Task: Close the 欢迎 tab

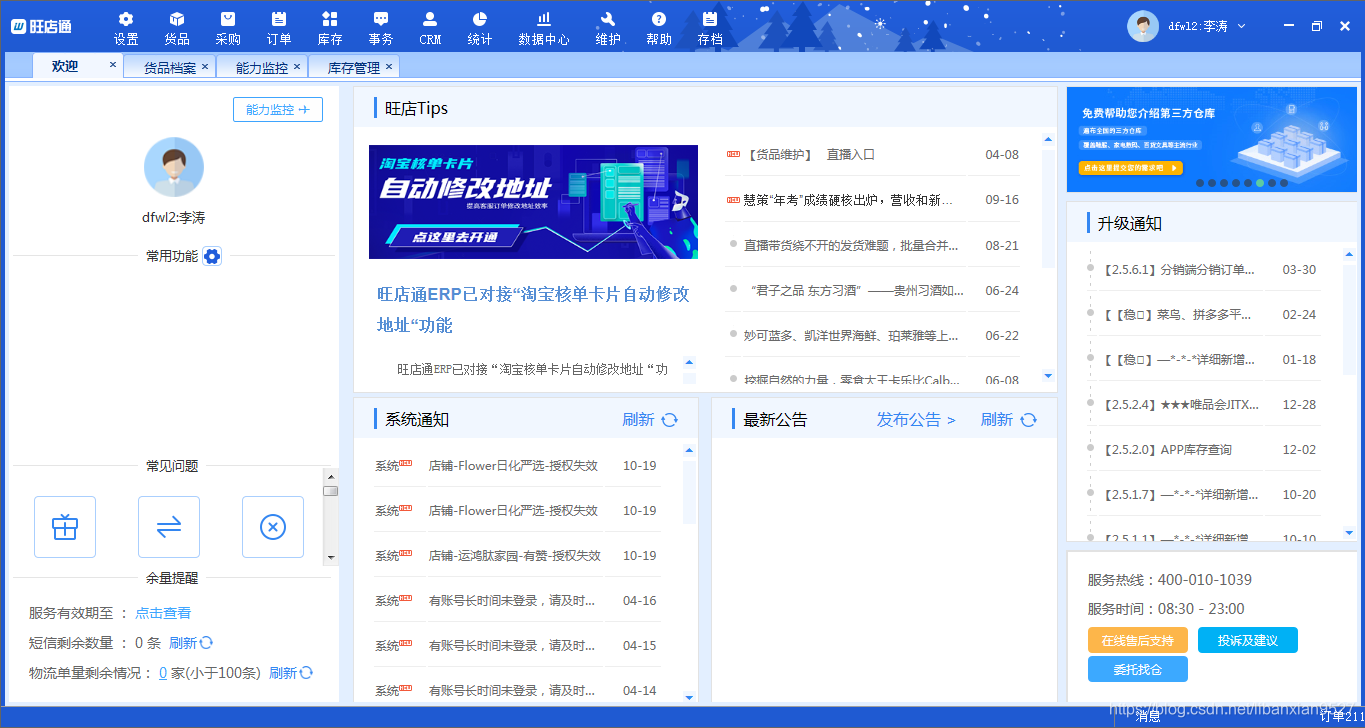Action: (x=113, y=65)
